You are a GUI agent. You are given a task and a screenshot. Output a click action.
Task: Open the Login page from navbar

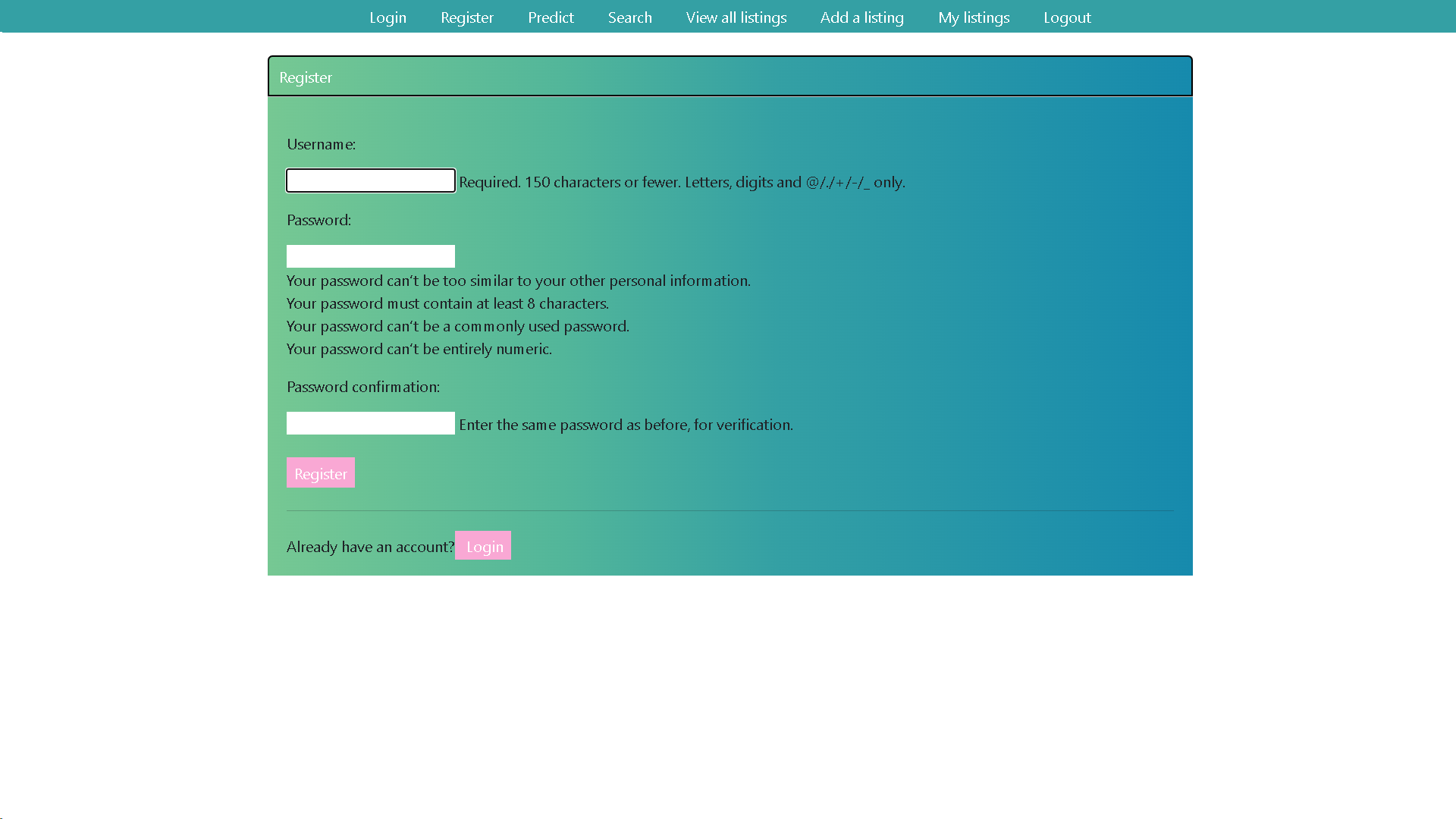click(388, 17)
